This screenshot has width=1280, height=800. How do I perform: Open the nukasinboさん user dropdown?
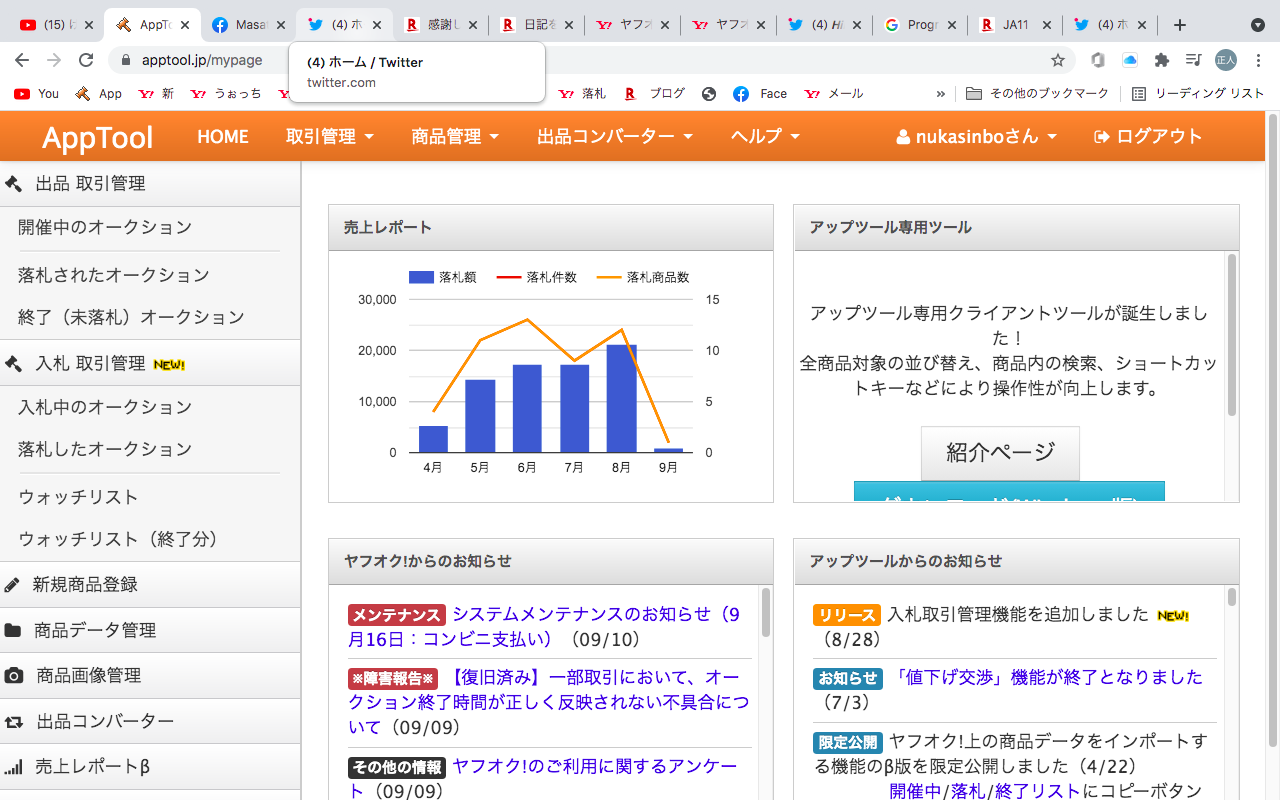pyautogui.click(x=977, y=136)
